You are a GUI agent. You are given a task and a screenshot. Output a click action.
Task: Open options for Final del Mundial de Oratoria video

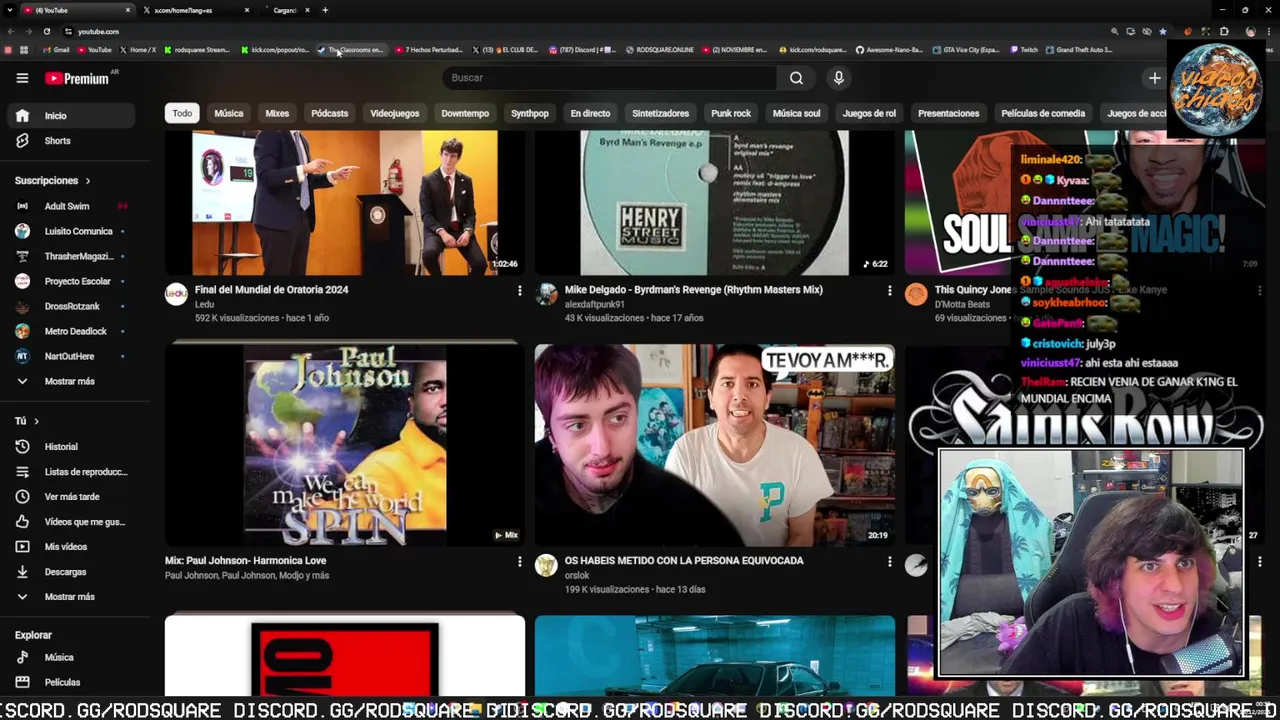pos(519,291)
